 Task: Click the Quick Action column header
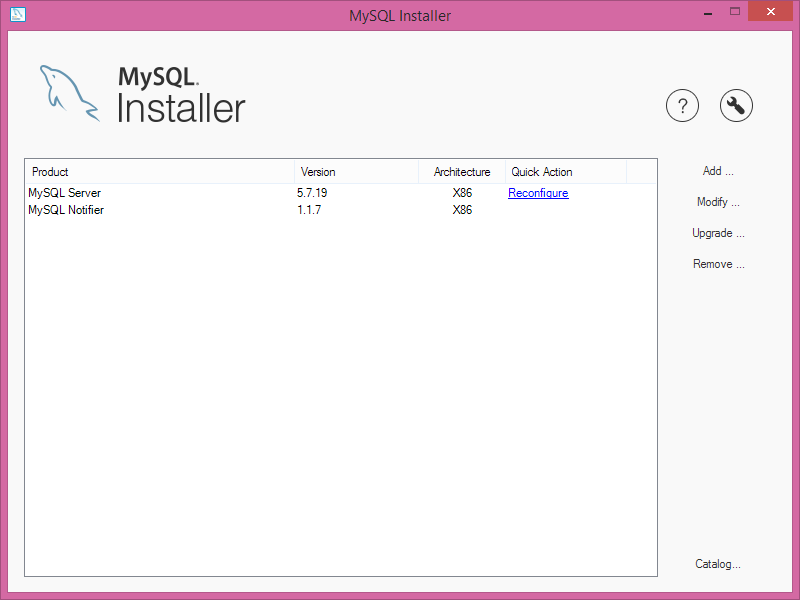pyautogui.click(x=565, y=171)
